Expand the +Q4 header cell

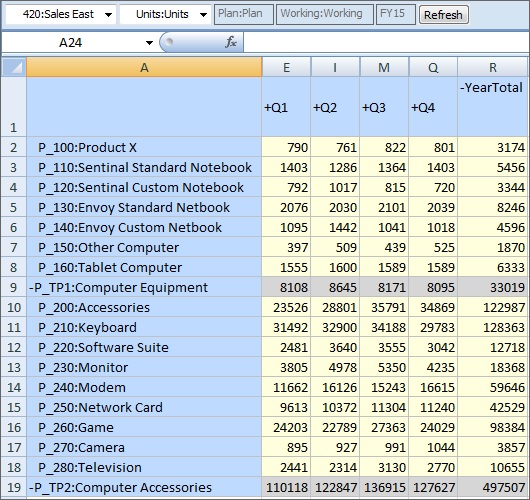[433, 107]
